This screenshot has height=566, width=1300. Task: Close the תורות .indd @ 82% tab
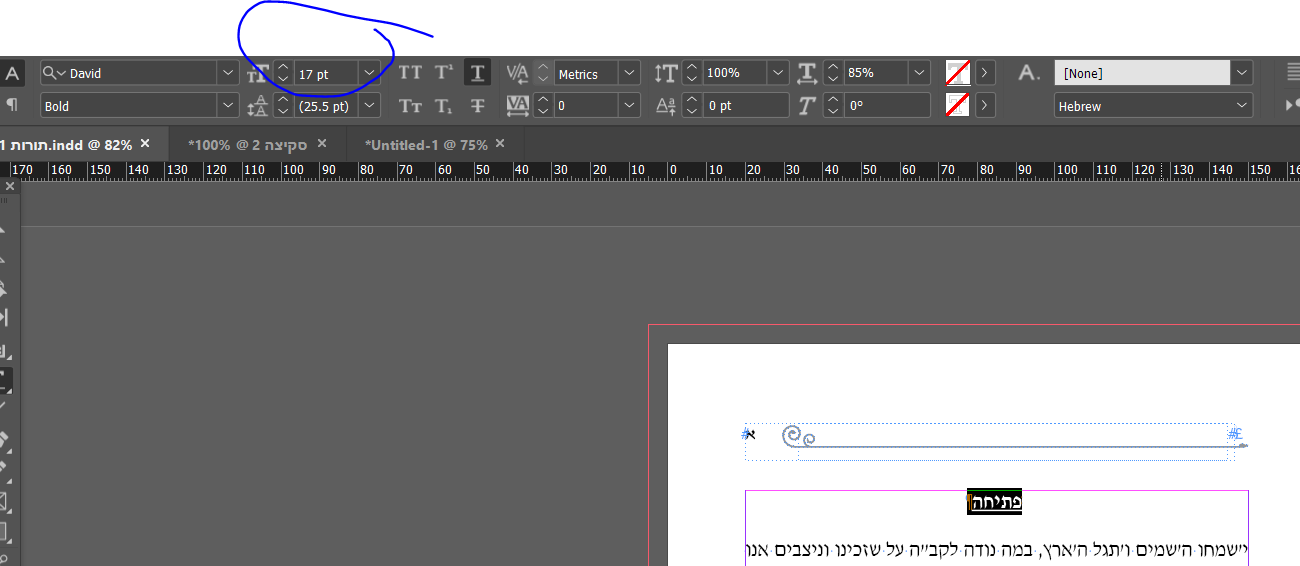[x=145, y=144]
